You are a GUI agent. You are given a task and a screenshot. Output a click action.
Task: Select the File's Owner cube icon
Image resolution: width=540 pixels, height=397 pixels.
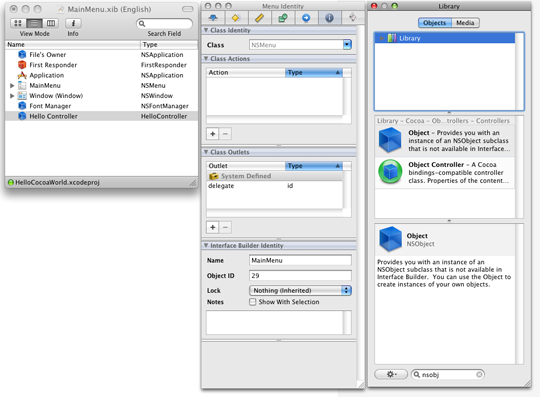(22, 54)
